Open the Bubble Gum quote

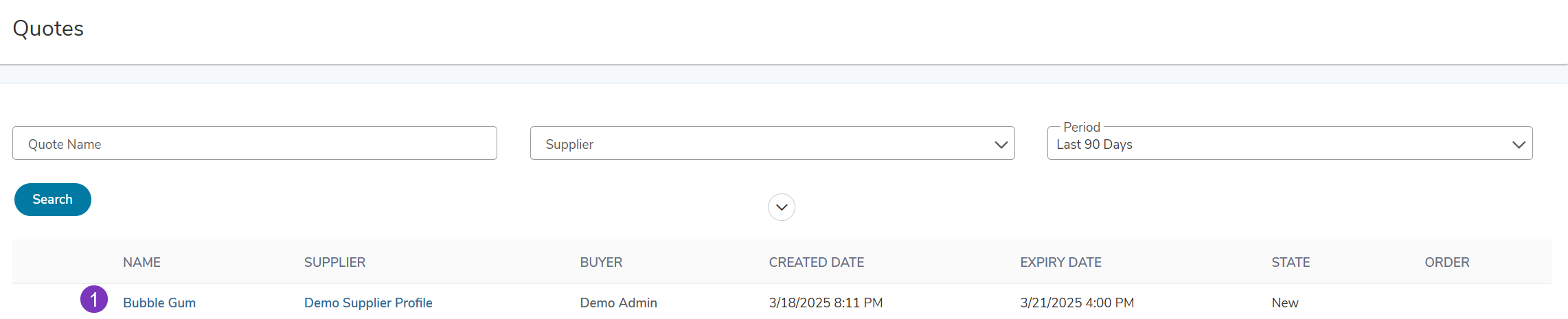[159, 303]
